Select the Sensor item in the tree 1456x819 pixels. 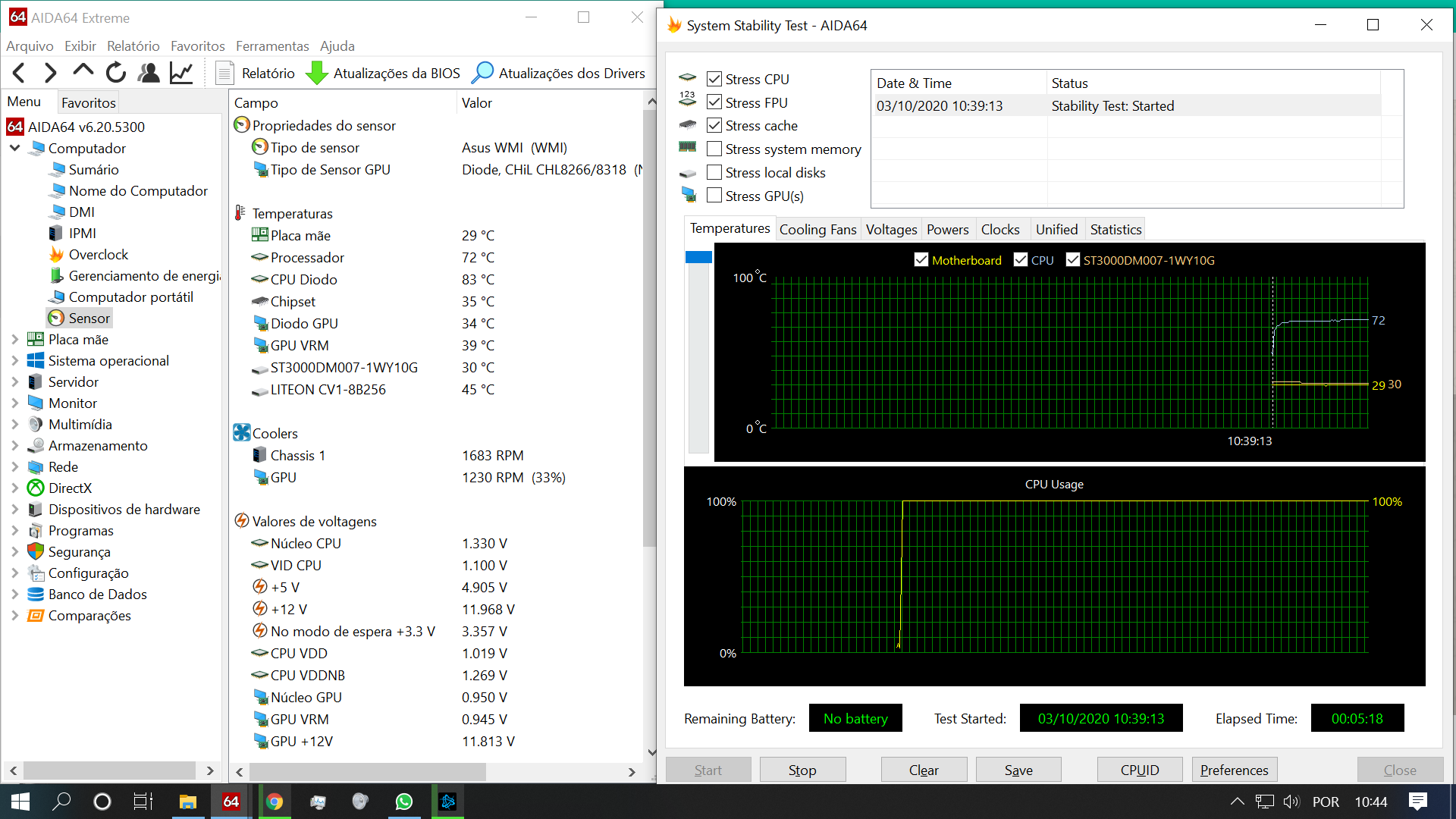point(80,318)
